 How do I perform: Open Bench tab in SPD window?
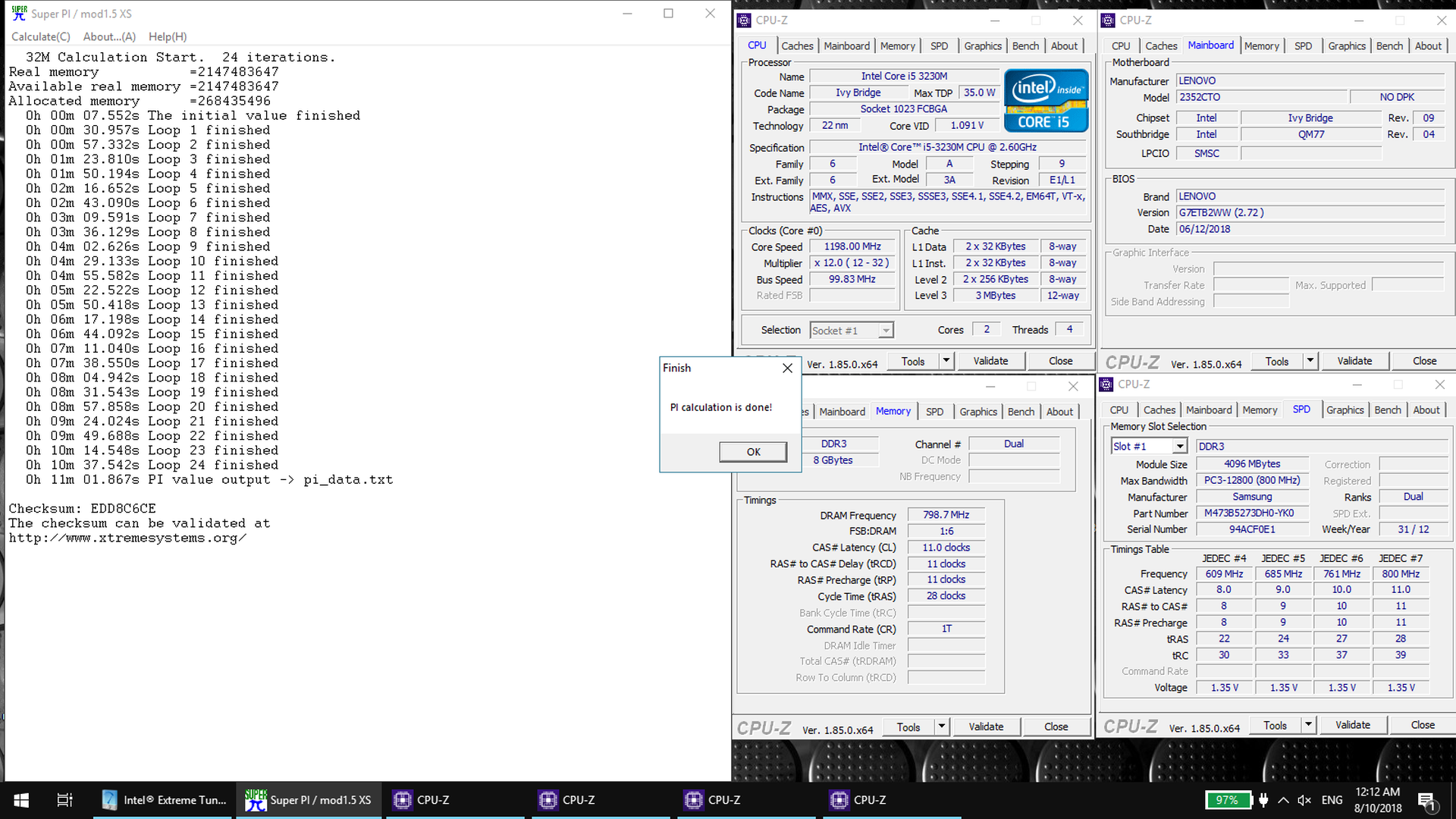point(1388,410)
